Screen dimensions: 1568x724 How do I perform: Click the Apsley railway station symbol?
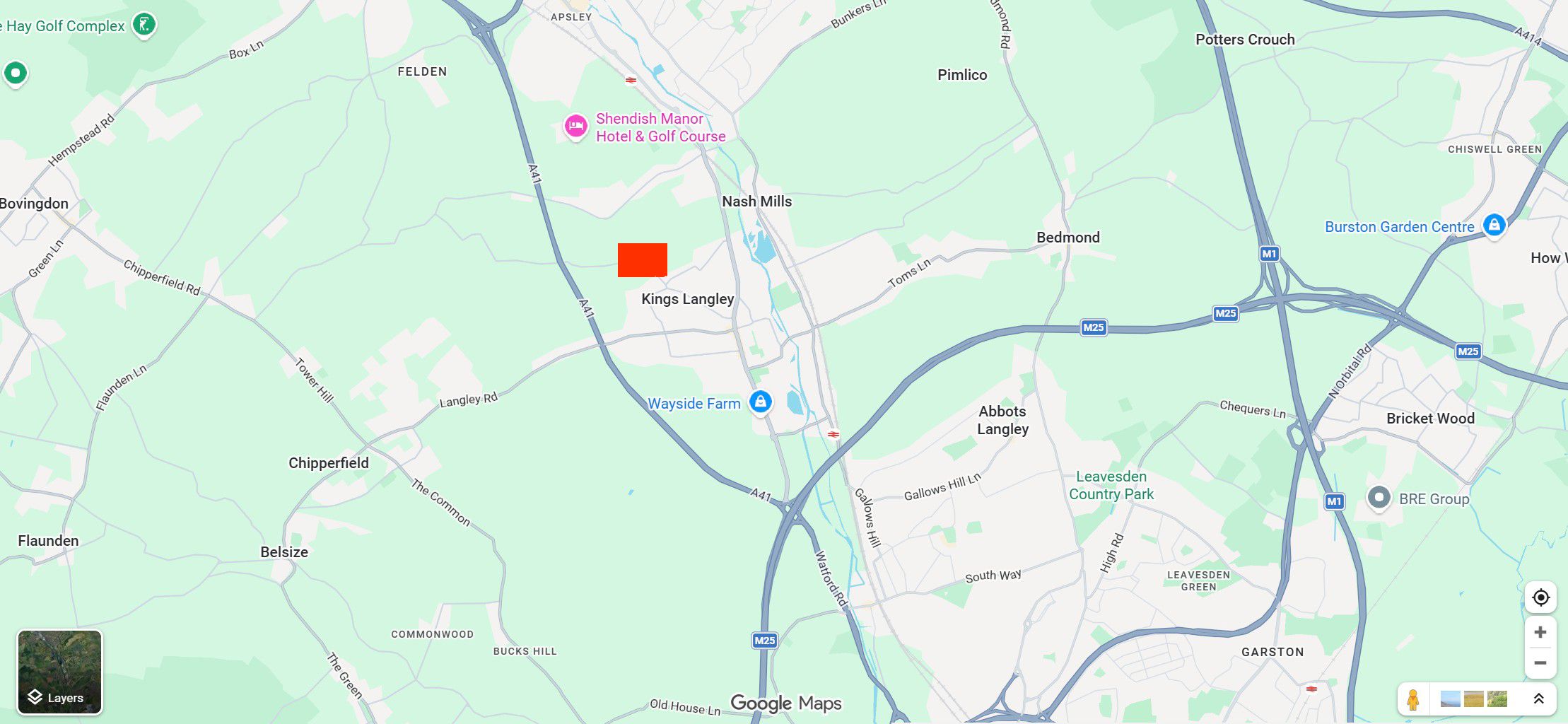click(631, 81)
